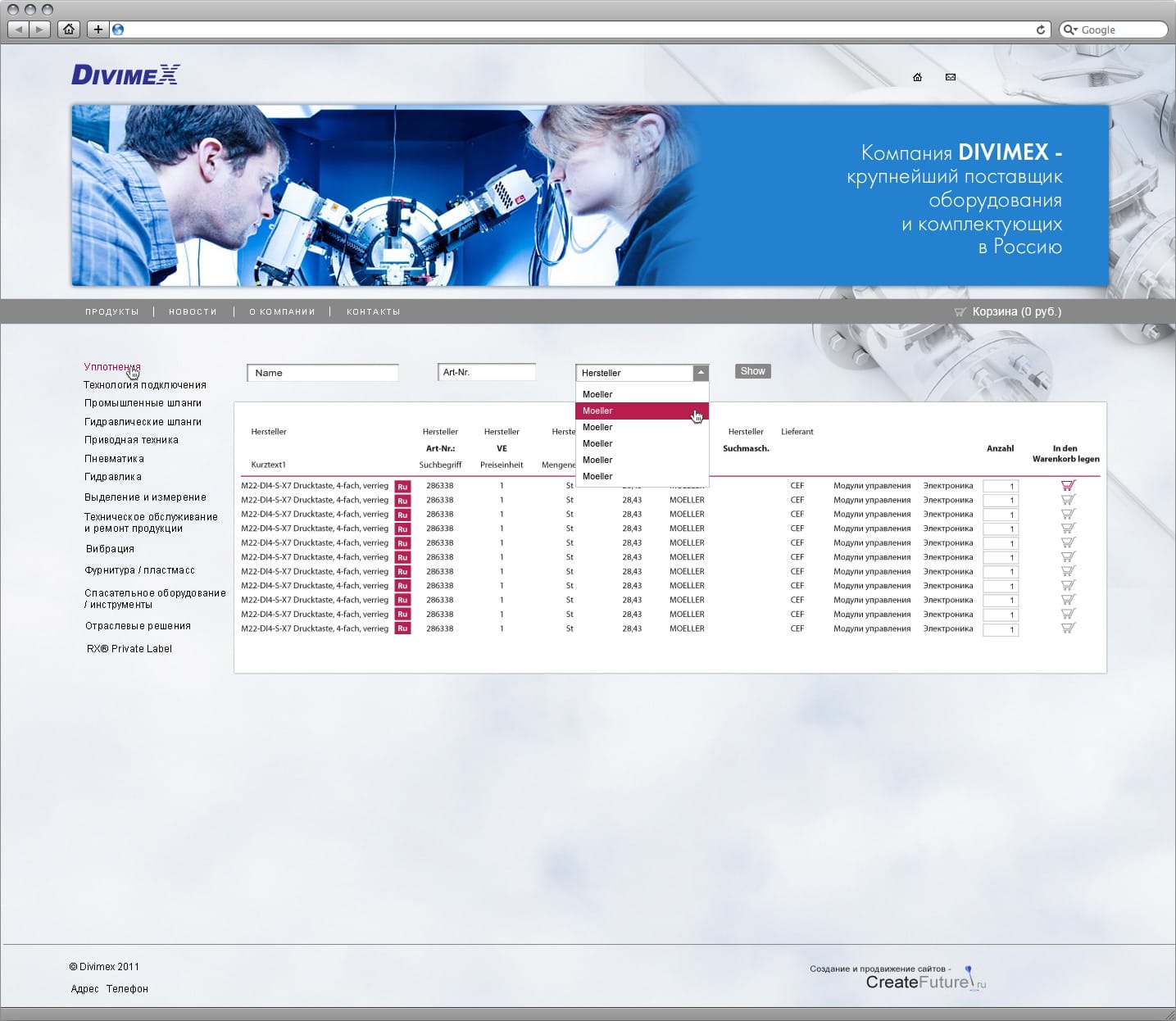Click Гидравлика sidebar category
Viewport: 1176px width, 1021px height.
pyautogui.click(x=113, y=477)
